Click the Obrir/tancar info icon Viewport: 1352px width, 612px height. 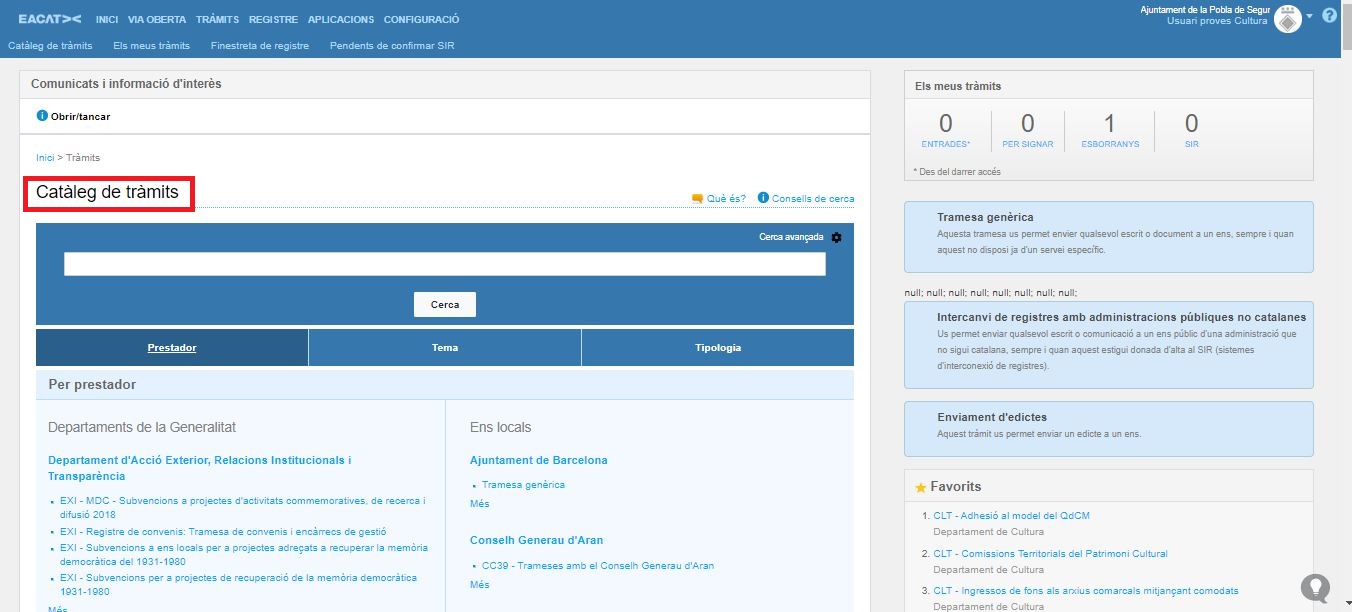coord(42,116)
